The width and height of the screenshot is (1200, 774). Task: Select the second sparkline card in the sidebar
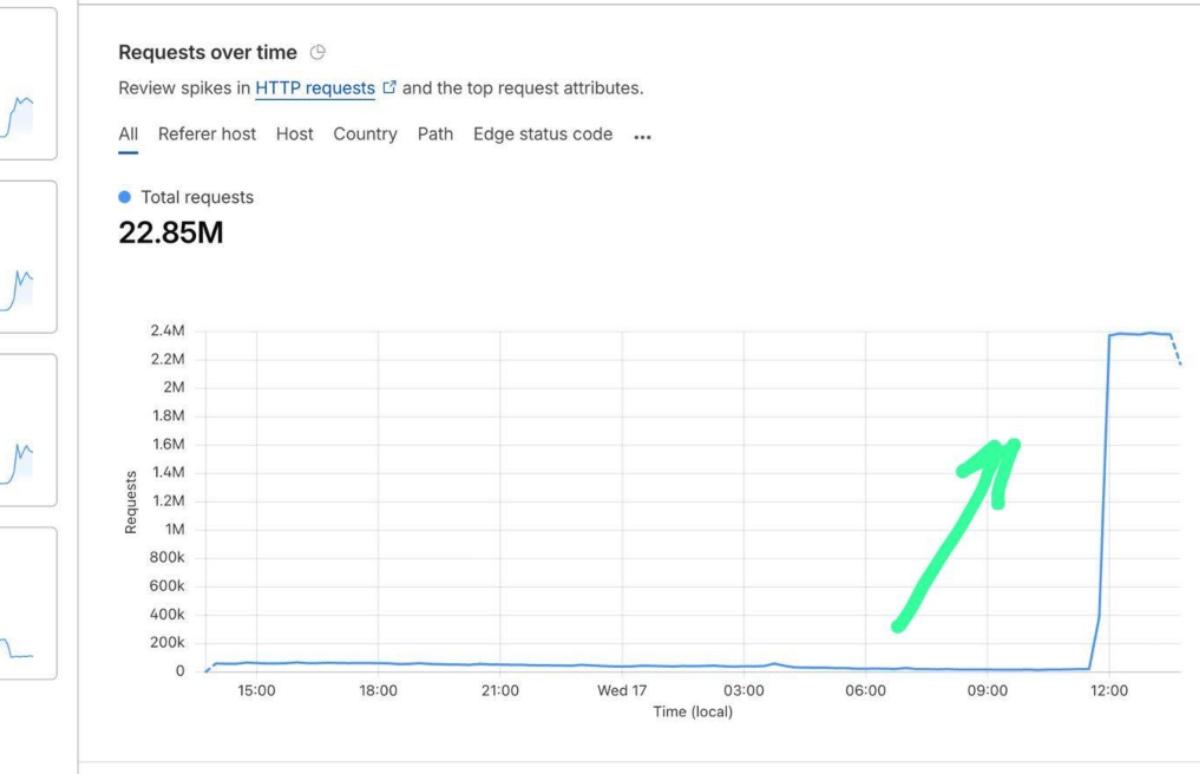tap(28, 257)
